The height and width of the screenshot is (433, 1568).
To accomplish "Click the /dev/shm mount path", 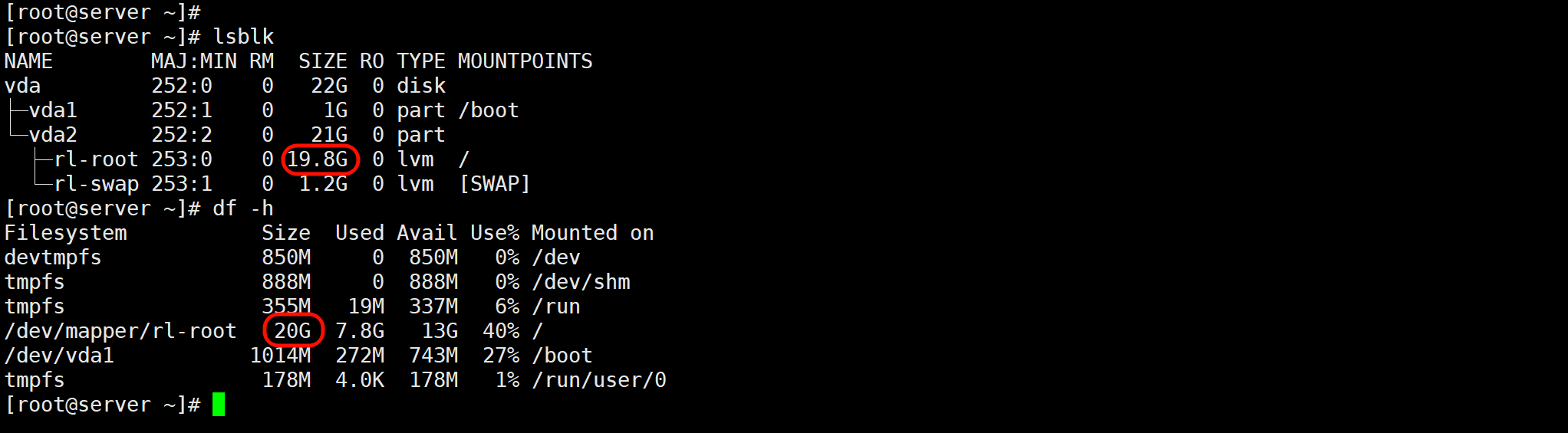I will (581, 282).
